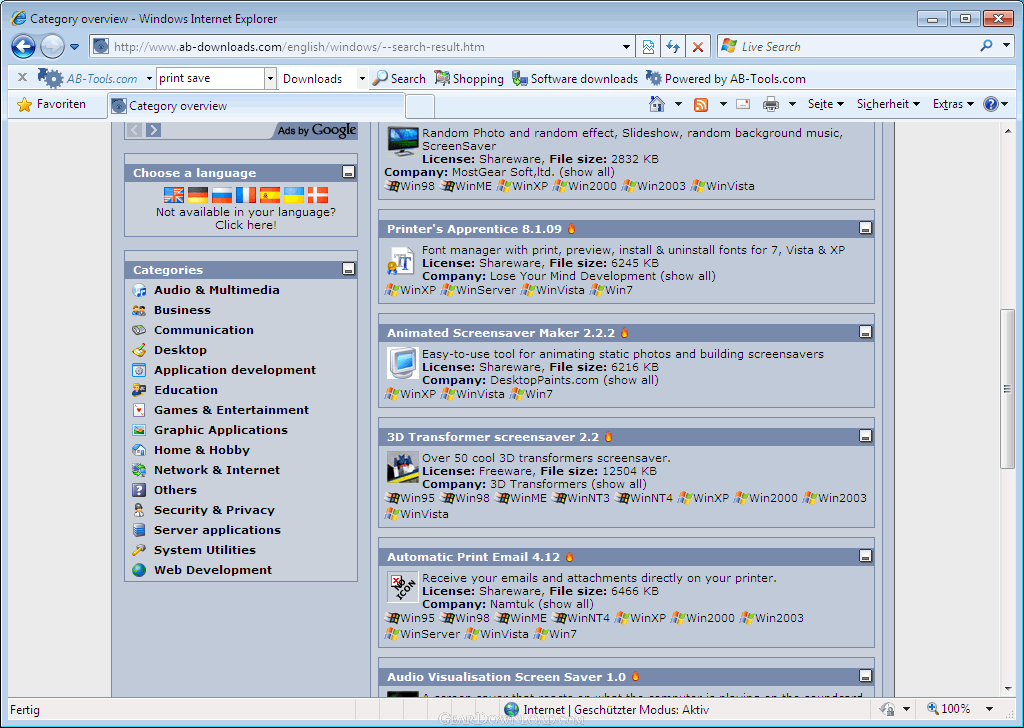
Task: Click the Printer's Apprentice program icon
Action: [x=402, y=261]
